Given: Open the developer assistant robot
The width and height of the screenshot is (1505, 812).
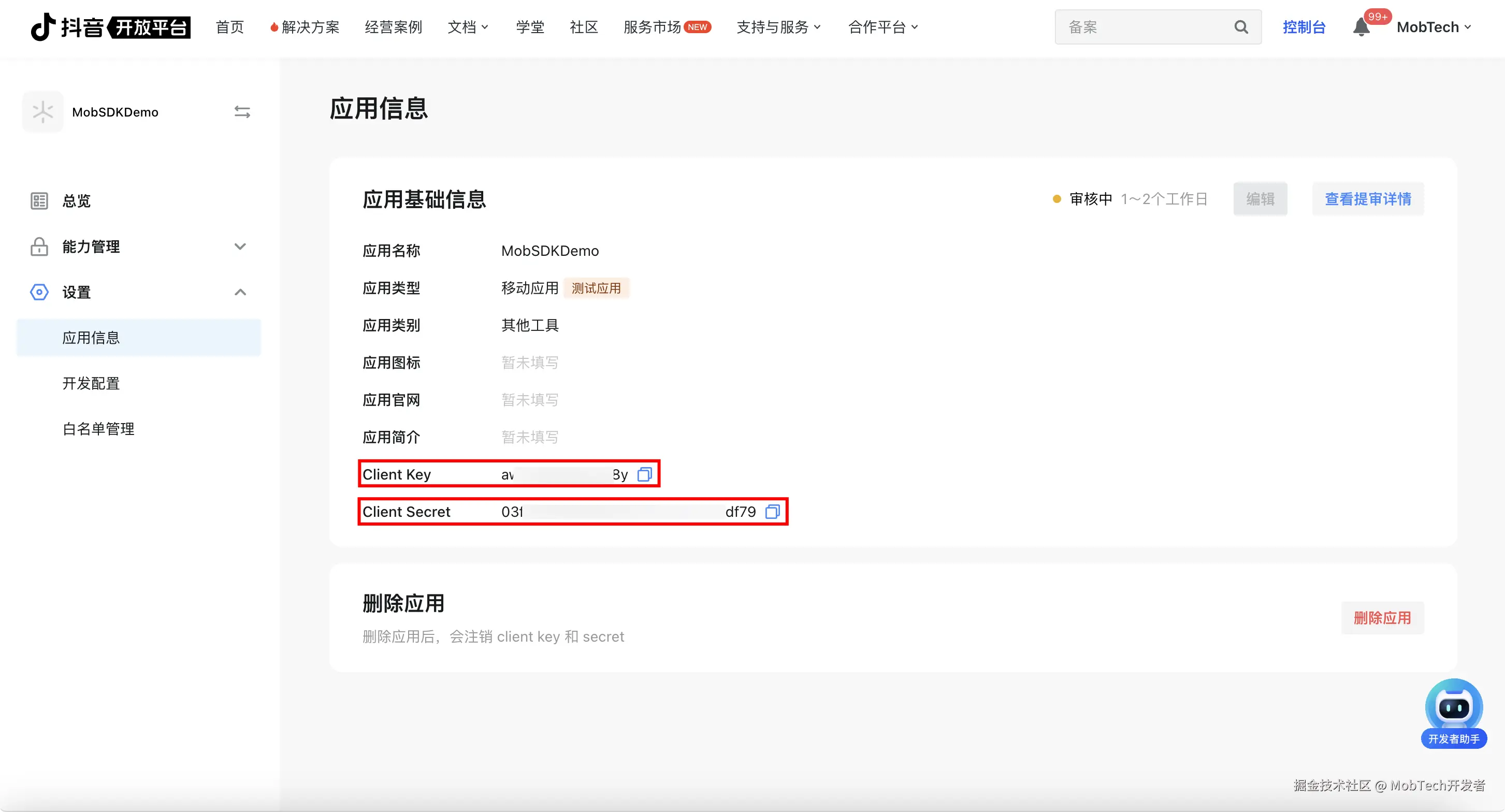Looking at the screenshot, I should 1454,713.
